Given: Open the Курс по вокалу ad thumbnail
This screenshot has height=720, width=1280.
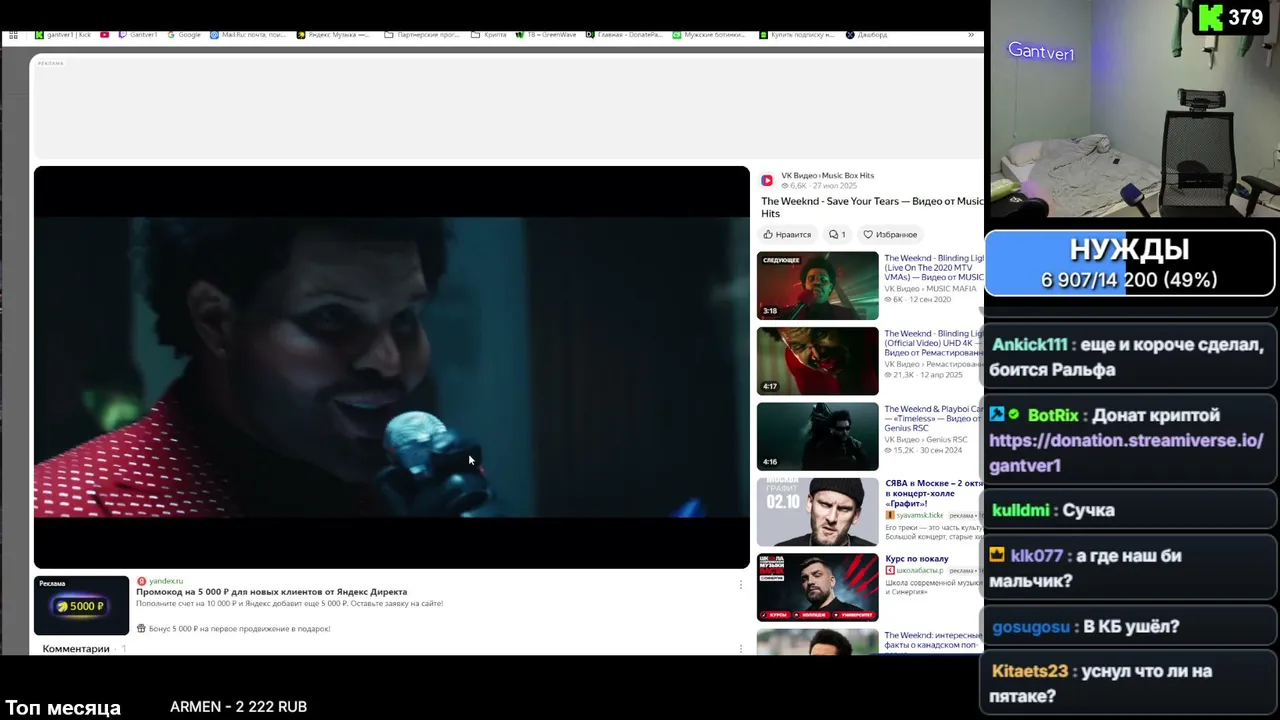Looking at the screenshot, I should (x=817, y=587).
